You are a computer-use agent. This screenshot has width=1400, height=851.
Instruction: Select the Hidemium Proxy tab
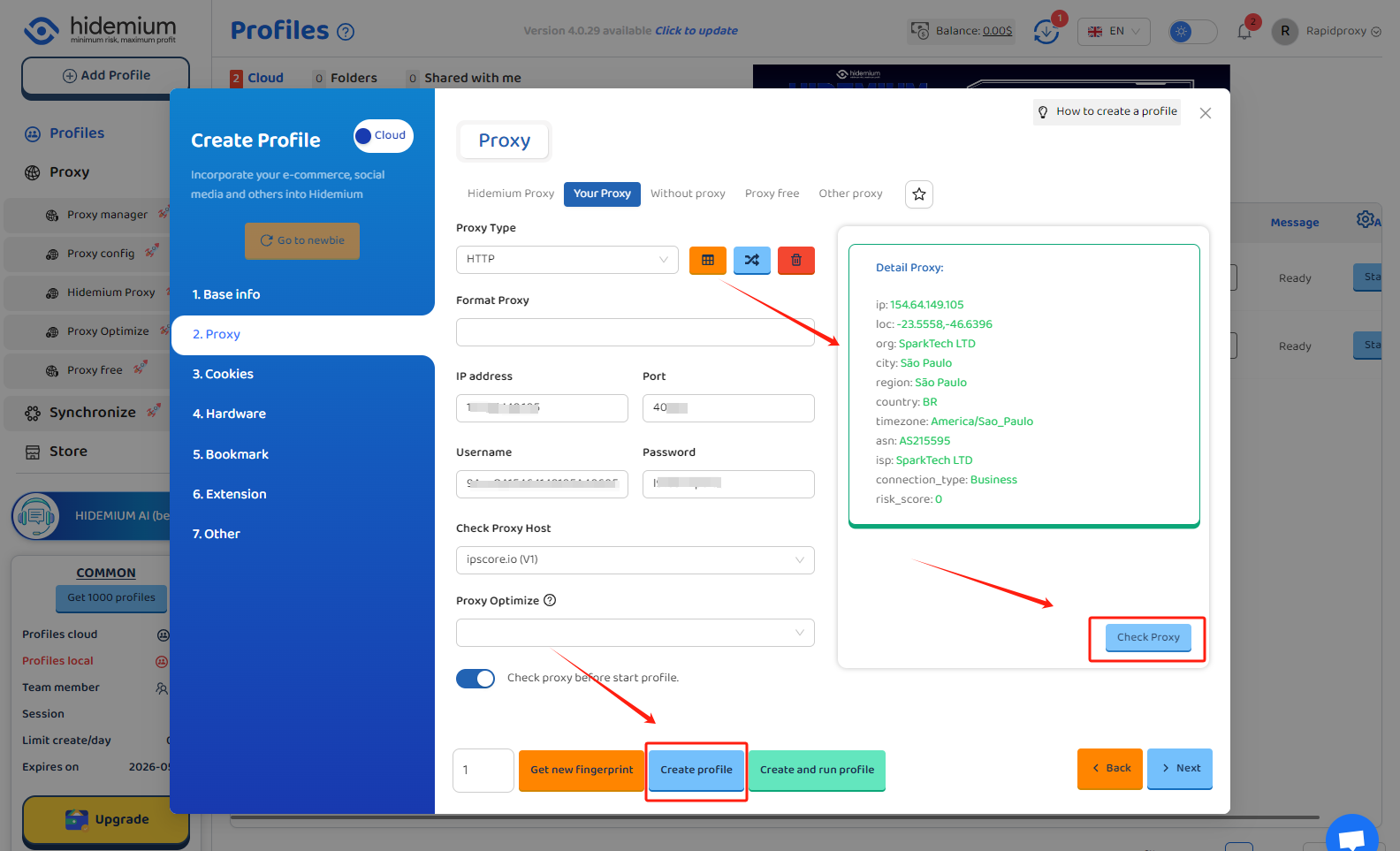511,194
